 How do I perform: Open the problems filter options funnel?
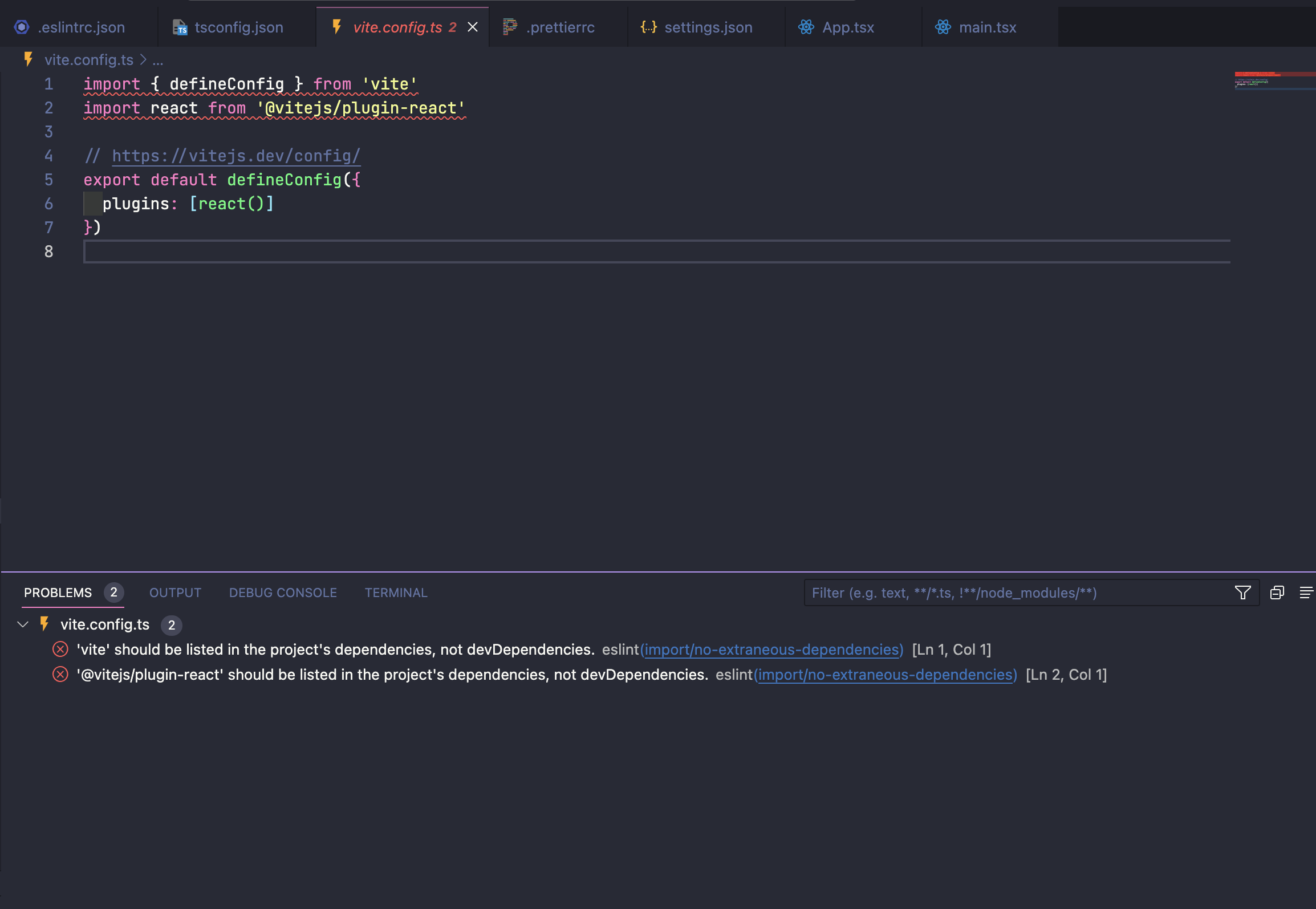point(1243,593)
